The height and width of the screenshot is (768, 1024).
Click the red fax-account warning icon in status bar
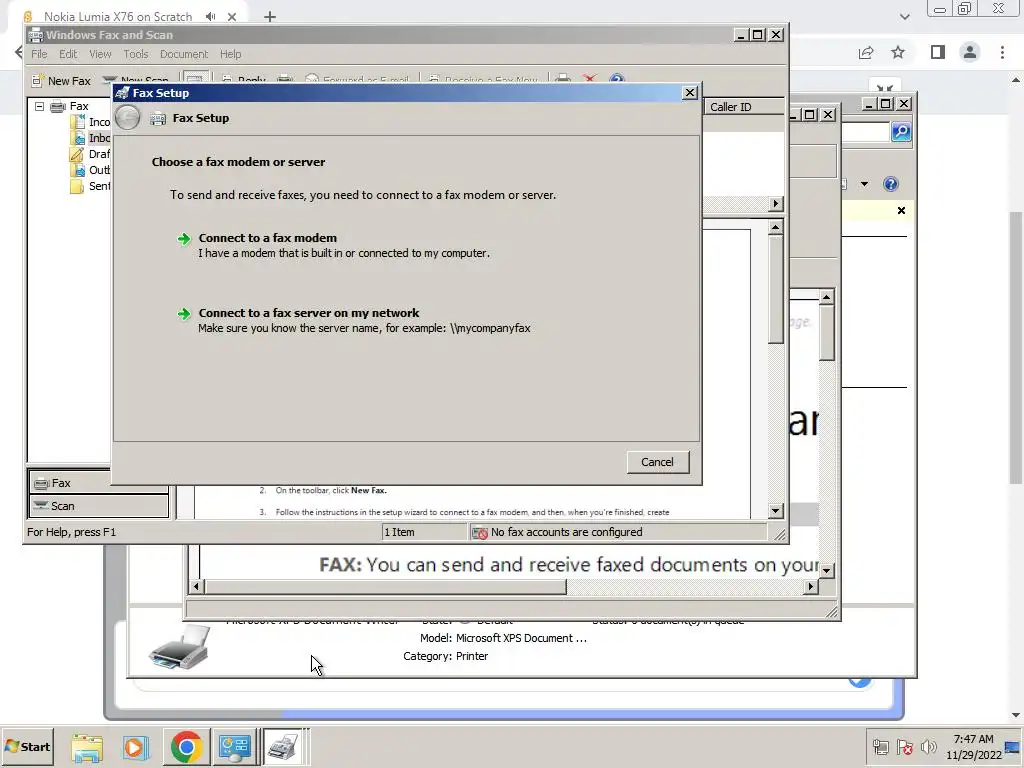[x=479, y=532]
